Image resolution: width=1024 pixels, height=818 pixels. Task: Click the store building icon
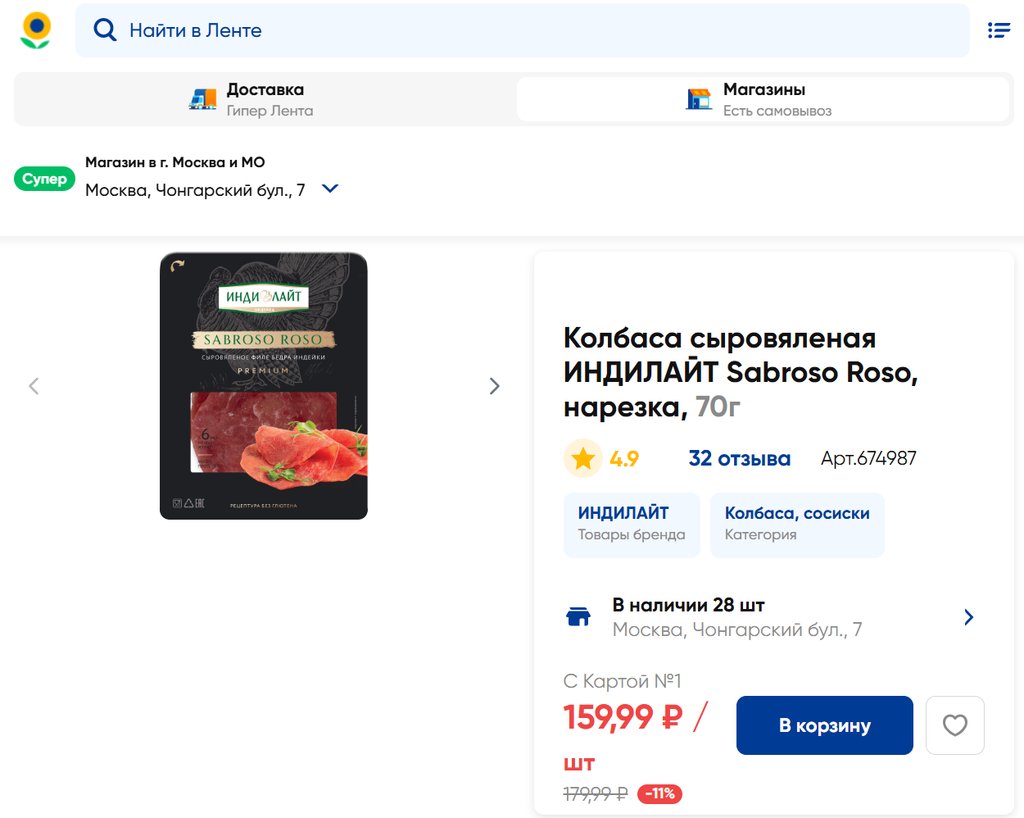pos(699,99)
